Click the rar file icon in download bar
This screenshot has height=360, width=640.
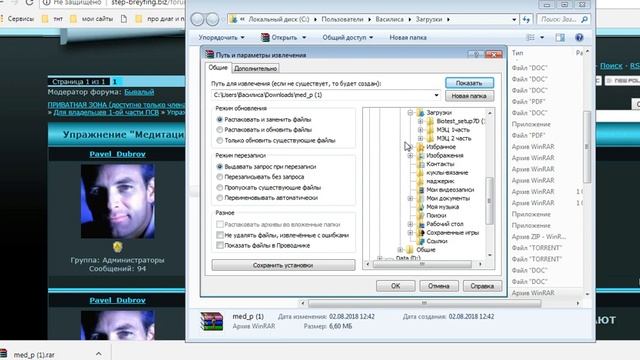pyautogui.click(x=4, y=354)
